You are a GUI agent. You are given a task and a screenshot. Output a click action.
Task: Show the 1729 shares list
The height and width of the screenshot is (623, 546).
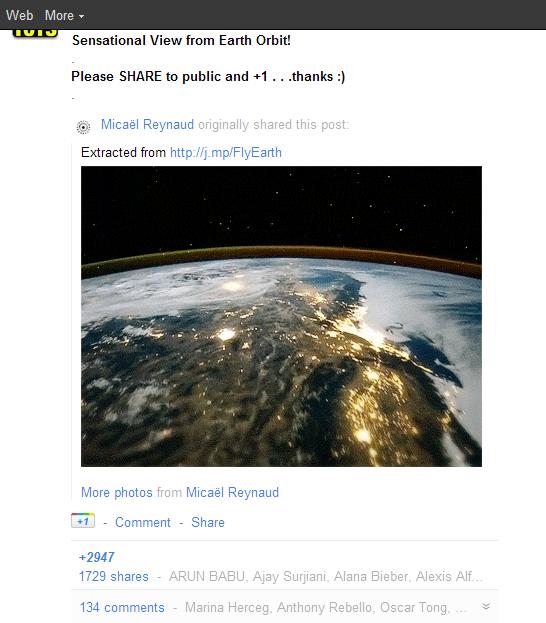coord(114,577)
